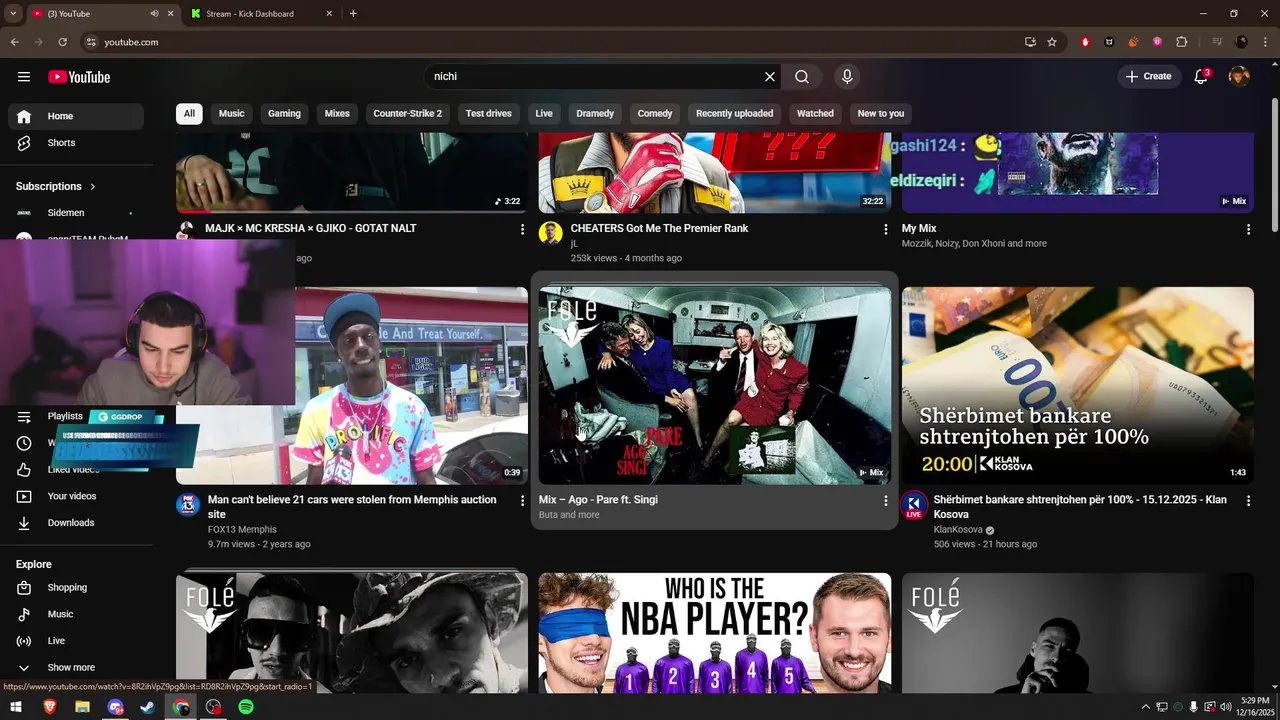1280x720 pixels.
Task: Click the magnifying glass search button
Action: 802,77
